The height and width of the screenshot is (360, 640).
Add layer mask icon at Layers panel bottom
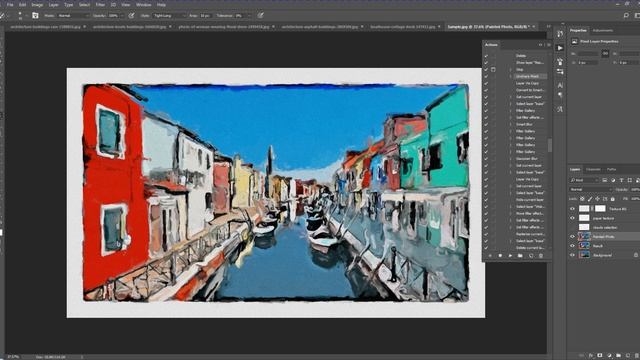tap(600, 356)
